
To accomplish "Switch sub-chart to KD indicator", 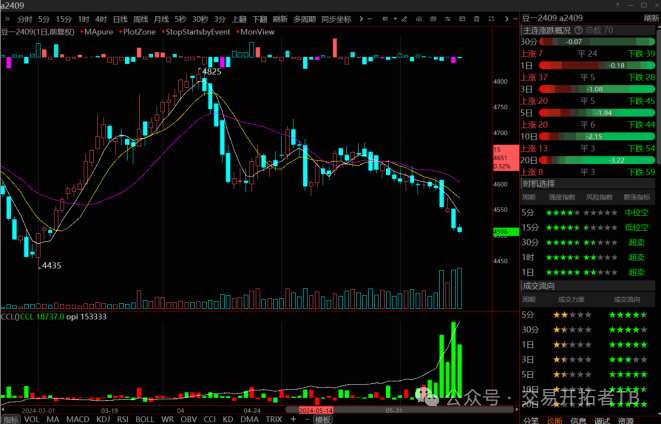I will [x=228, y=419].
